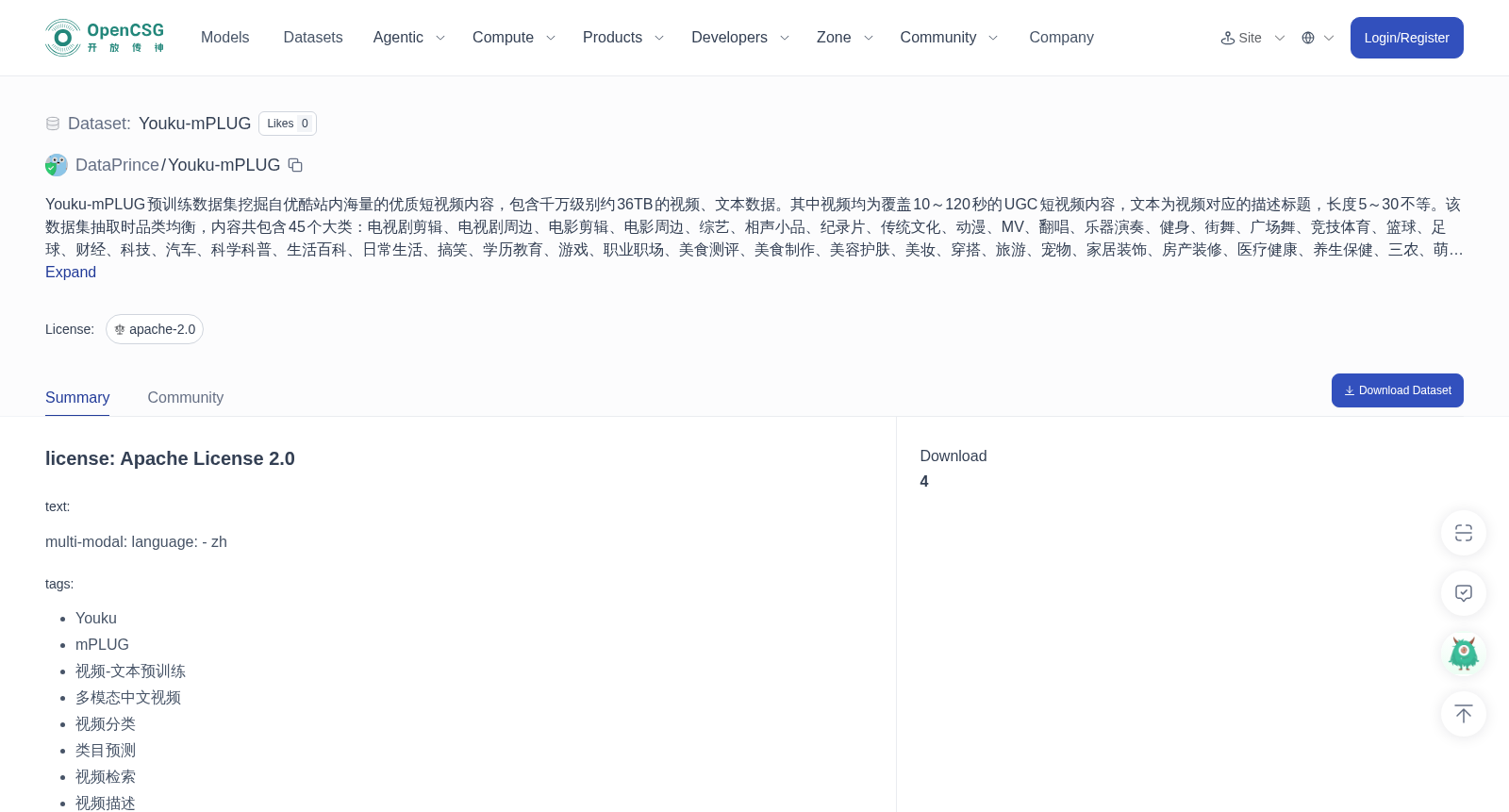Click the Download Dataset button
This screenshot has height=812, width=1509.
pos(1397,390)
